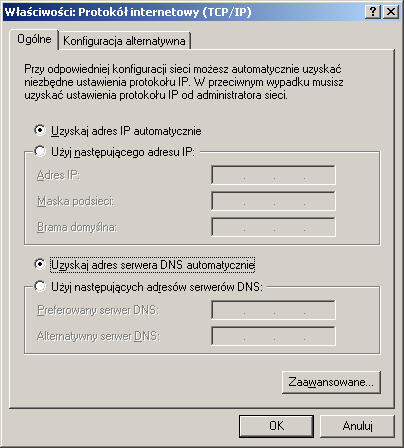Cancel changes with the Anuluj button

point(357,426)
